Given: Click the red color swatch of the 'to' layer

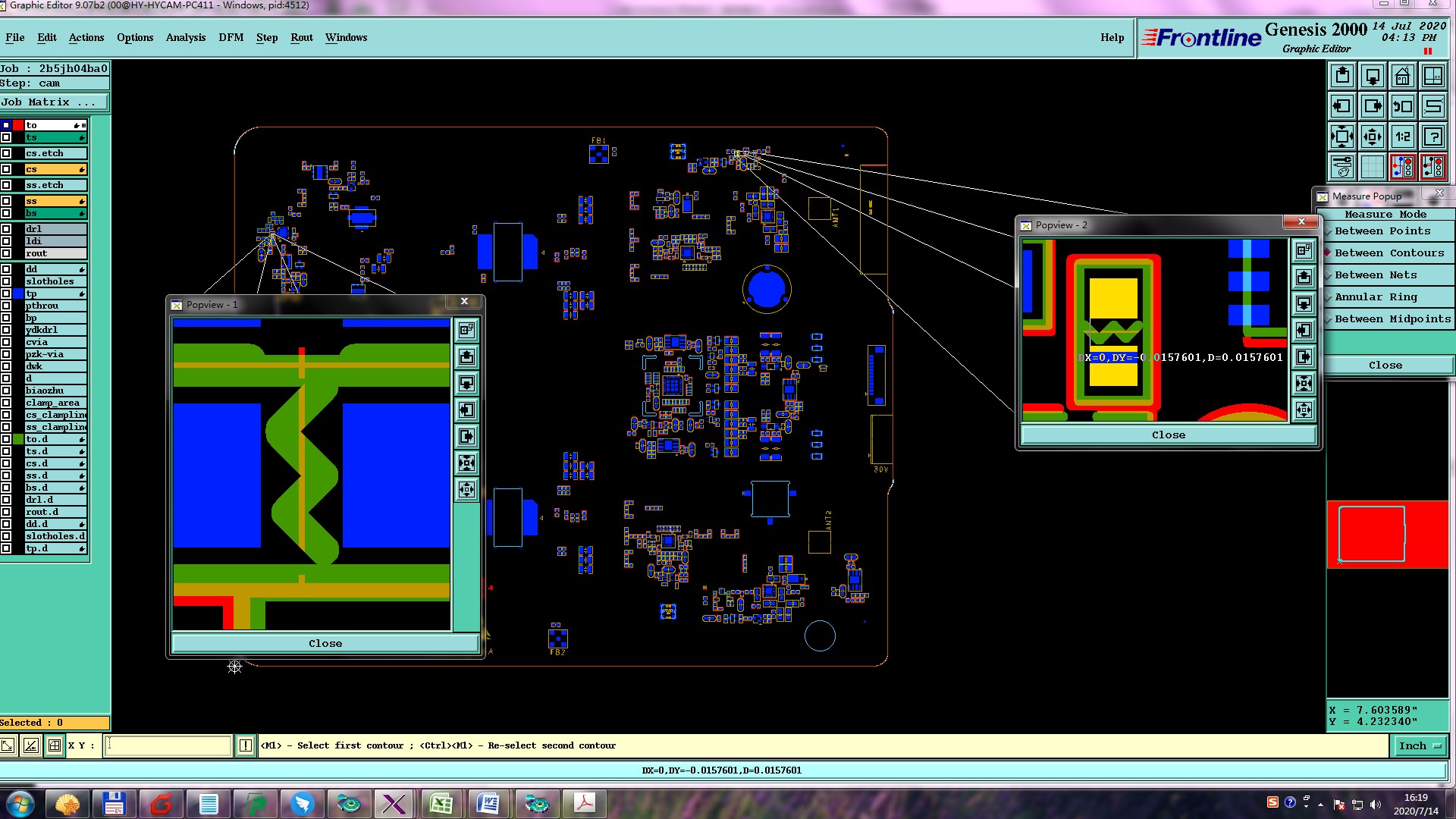Looking at the screenshot, I should pos(18,125).
